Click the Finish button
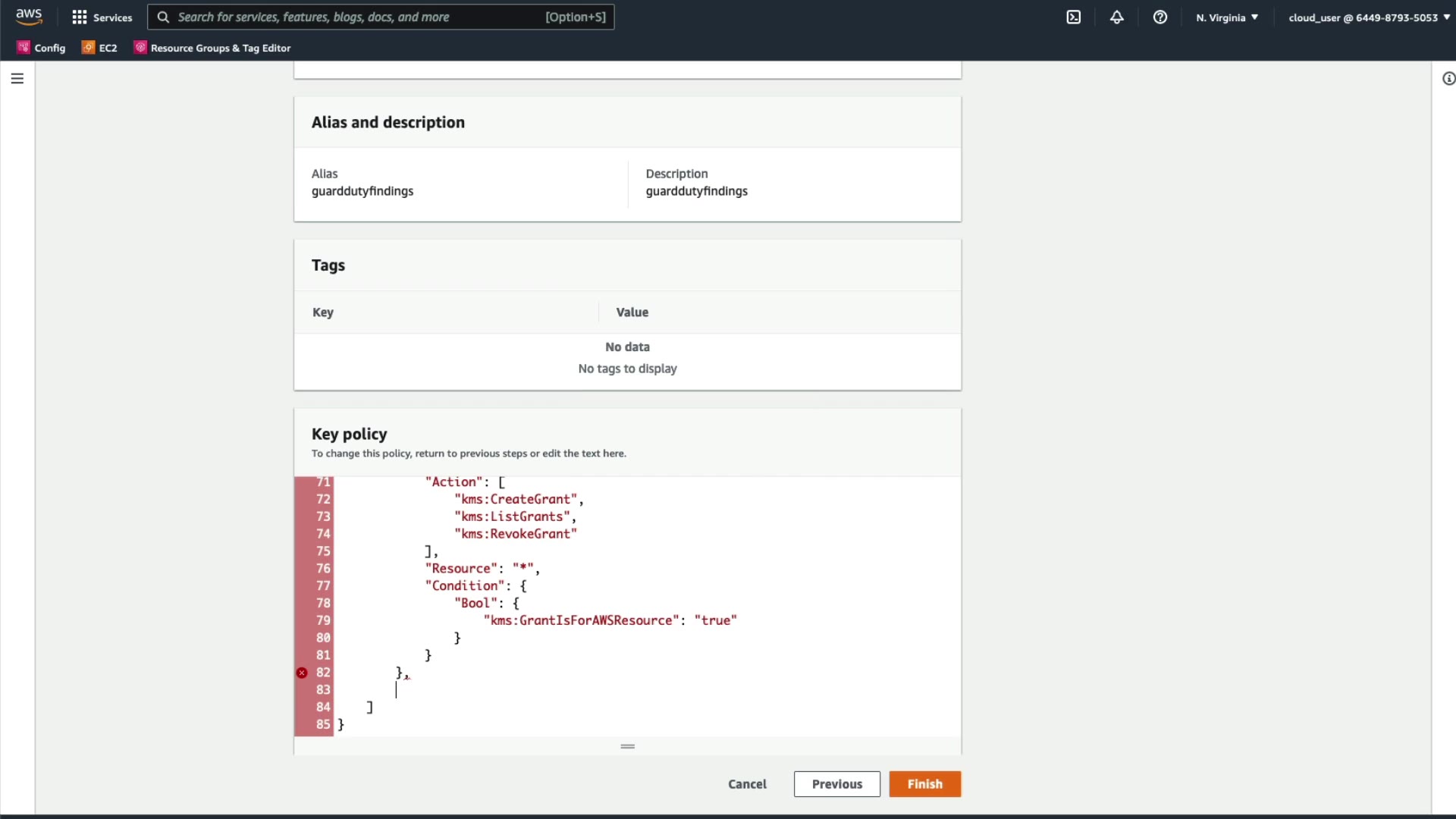The image size is (1456, 819). 924,784
